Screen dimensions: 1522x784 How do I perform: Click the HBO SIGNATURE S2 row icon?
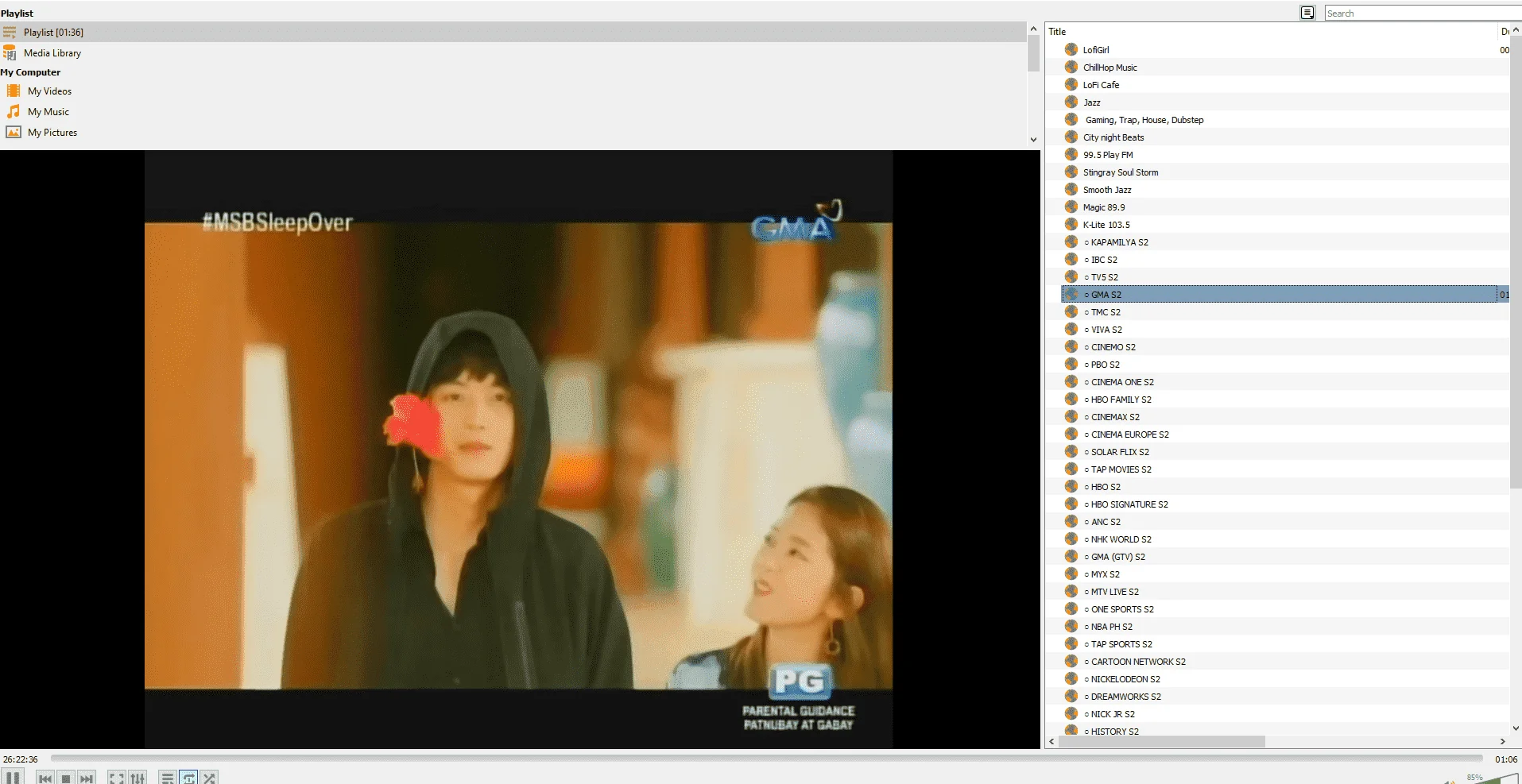tap(1071, 504)
